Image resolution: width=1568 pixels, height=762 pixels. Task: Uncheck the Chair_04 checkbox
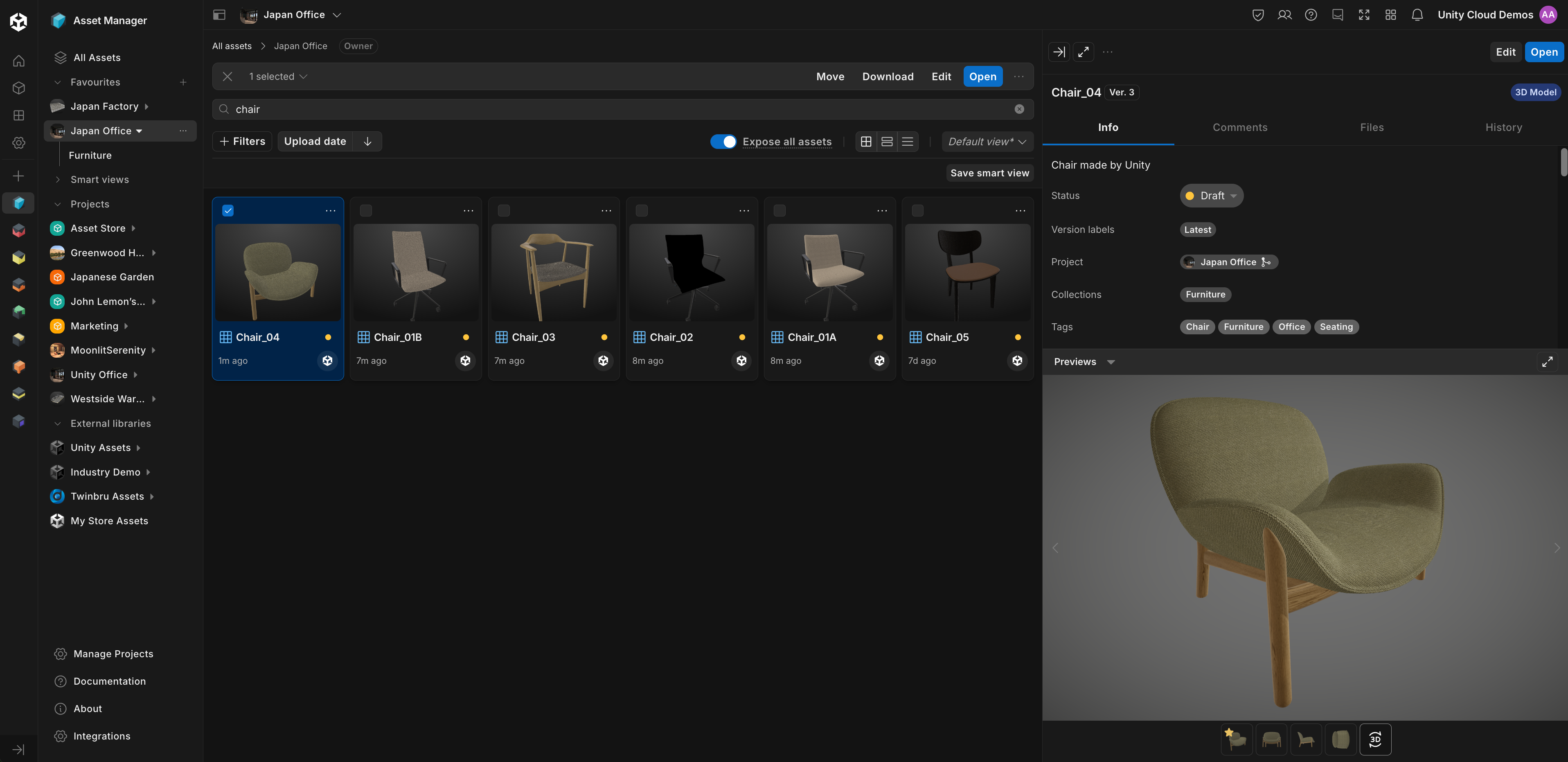coord(228,211)
